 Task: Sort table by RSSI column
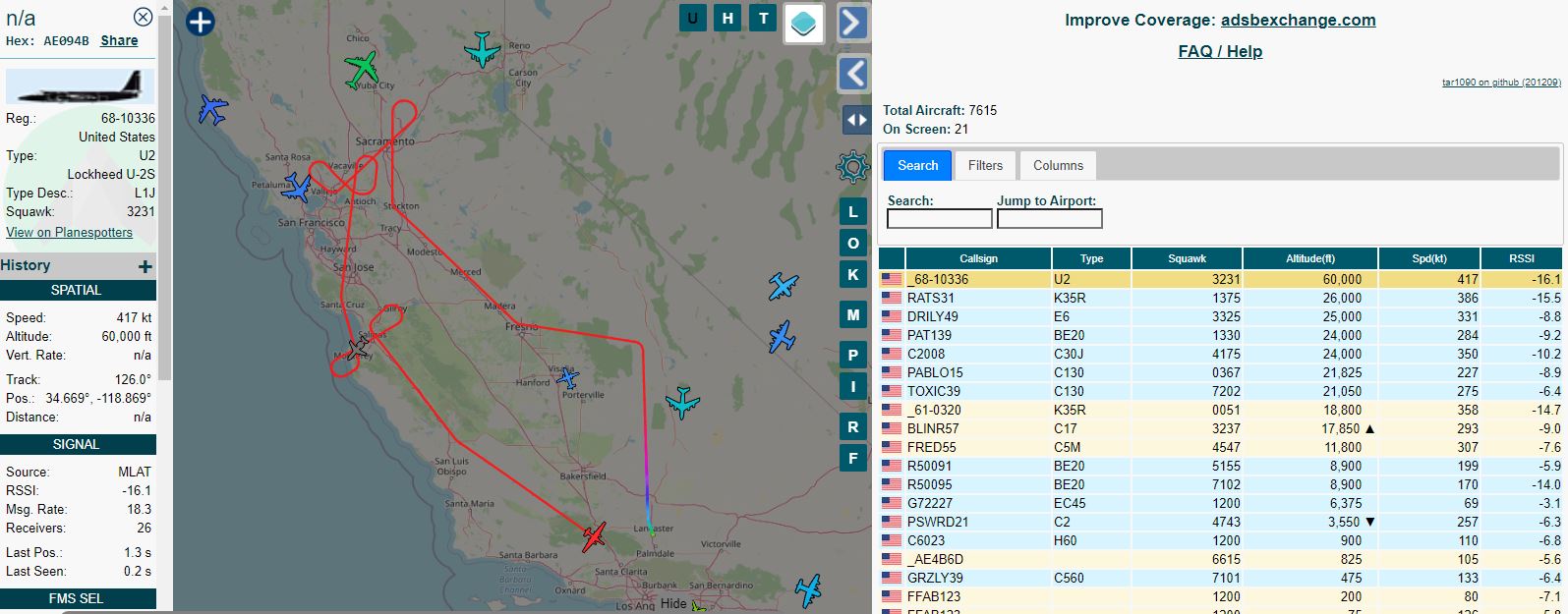pos(1522,258)
